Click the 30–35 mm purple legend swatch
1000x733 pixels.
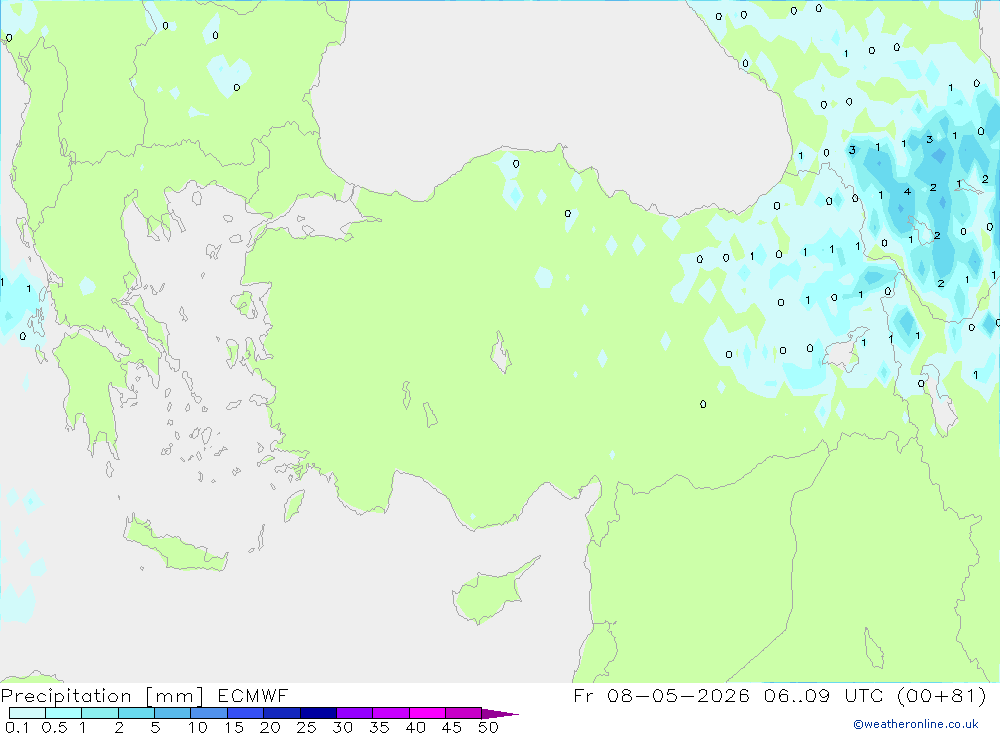pyautogui.click(x=354, y=713)
